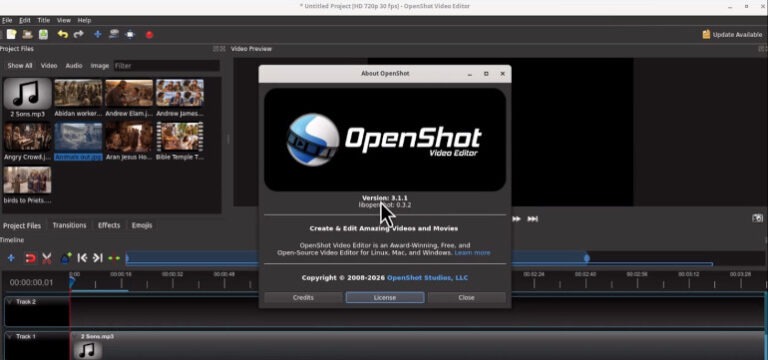
Task: Select the Show All filter
Action: click(20, 66)
